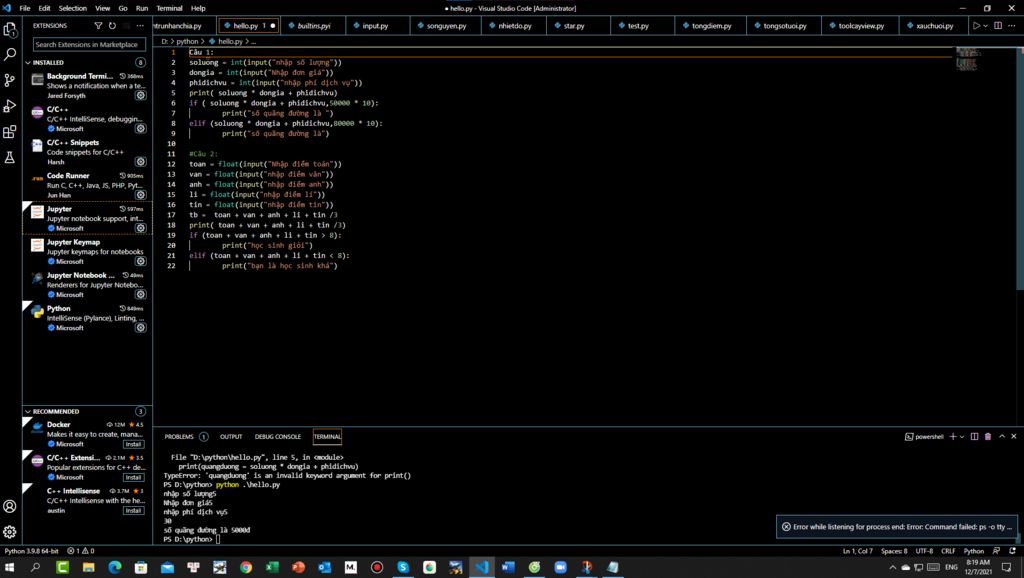Open the Source Control view

point(10,80)
